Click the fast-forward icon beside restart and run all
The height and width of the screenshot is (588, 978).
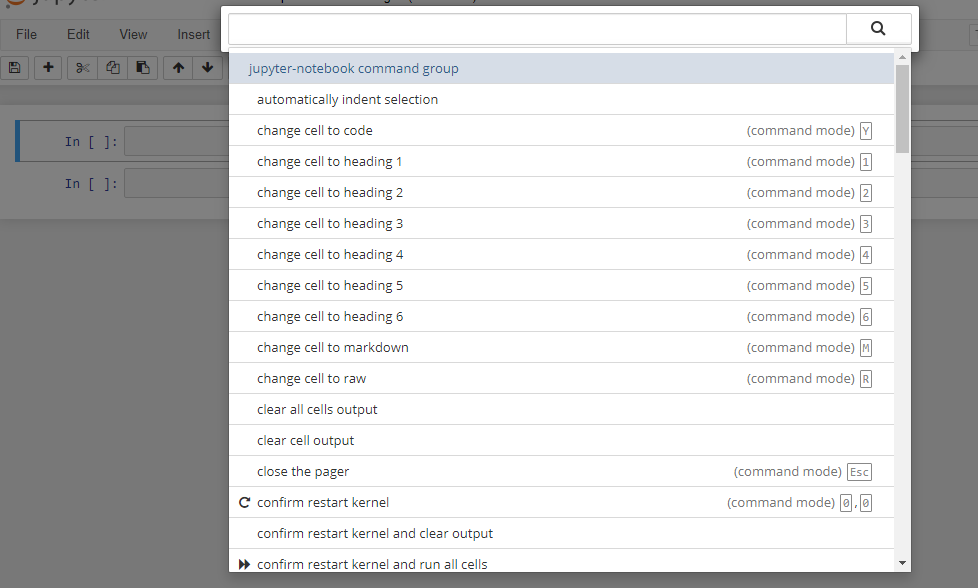click(244, 564)
